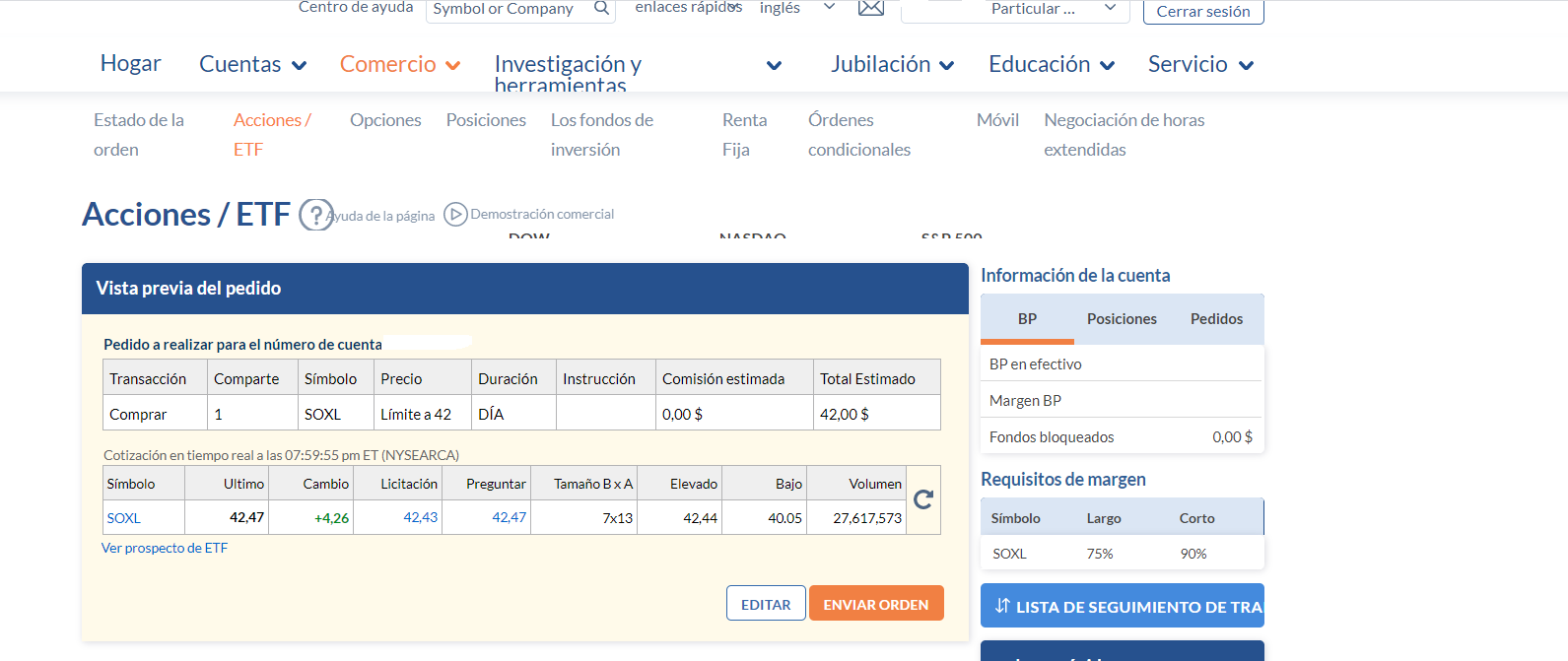The image size is (1568, 661).
Task: Open Lista de seguimiento de trading button
Action: click(1123, 606)
